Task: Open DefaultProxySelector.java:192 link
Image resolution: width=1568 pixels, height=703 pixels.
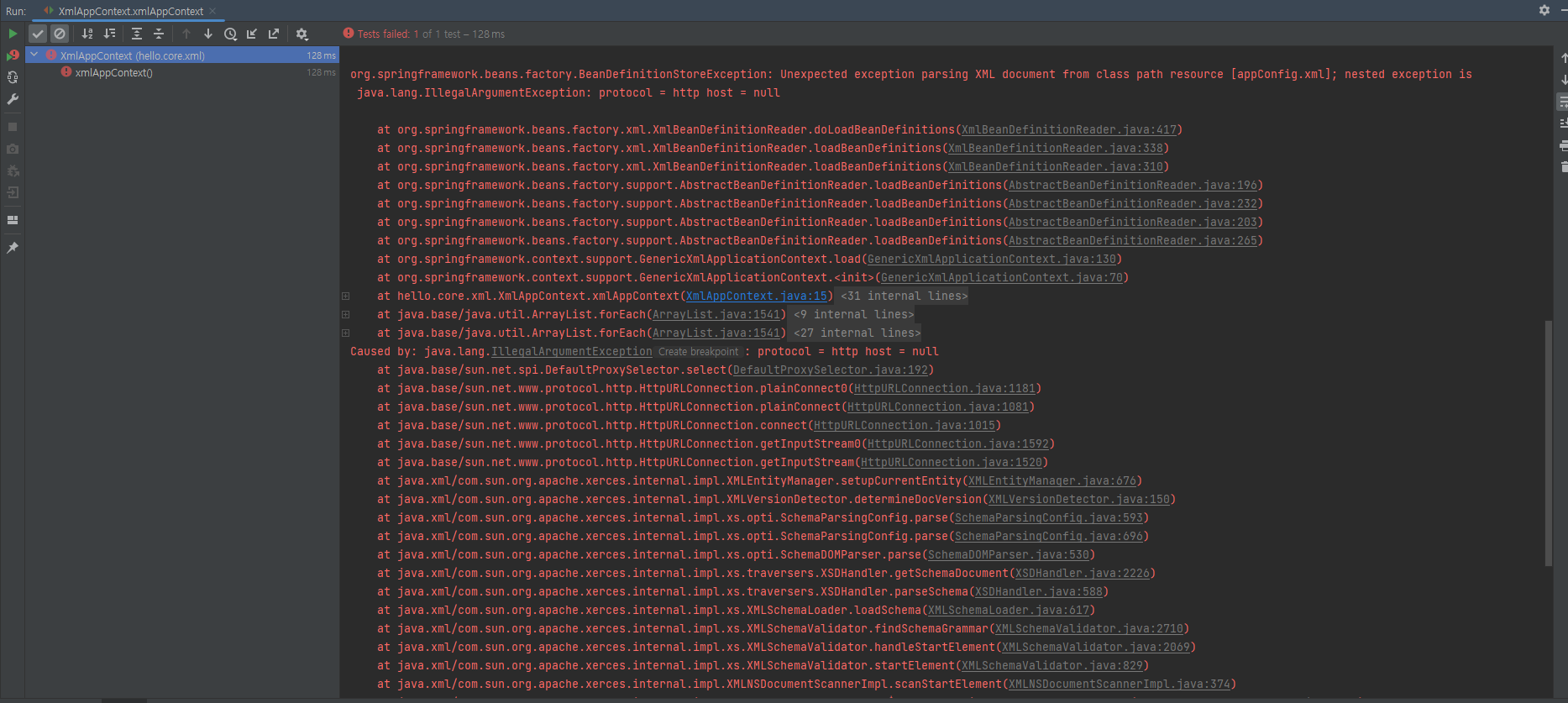Action: [x=830, y=370]
